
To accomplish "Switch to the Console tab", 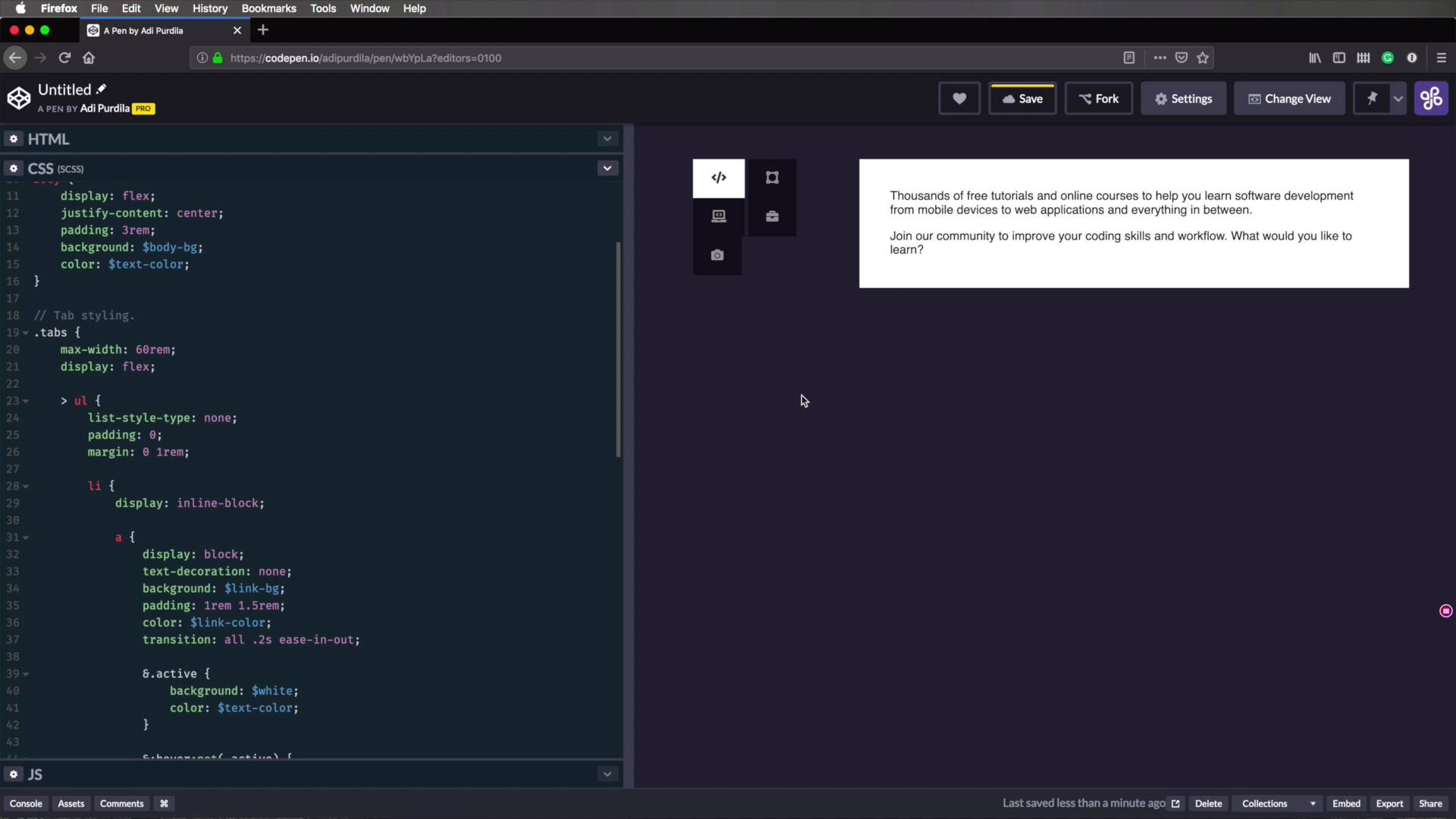I will coord(27,803).
